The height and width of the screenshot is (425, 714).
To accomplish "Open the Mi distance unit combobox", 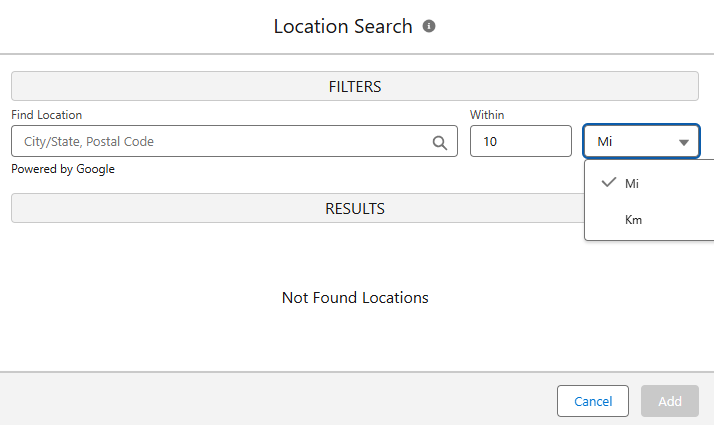I will [640, 142].
